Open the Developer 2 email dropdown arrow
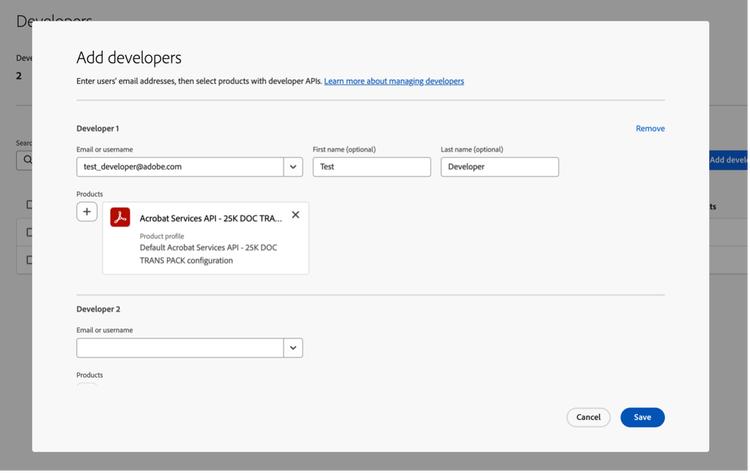750x473 pixels. coord(293,349)
